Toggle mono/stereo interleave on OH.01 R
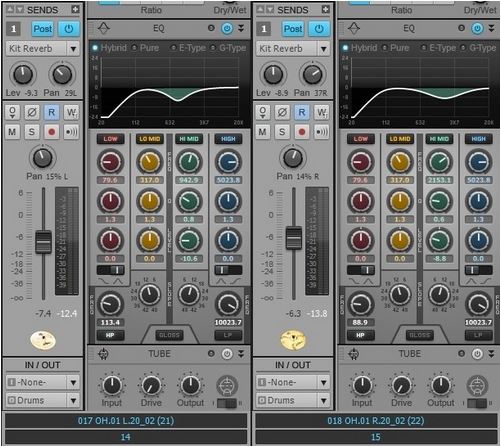This screenshot has width=501, height=446. click(263, 112)
